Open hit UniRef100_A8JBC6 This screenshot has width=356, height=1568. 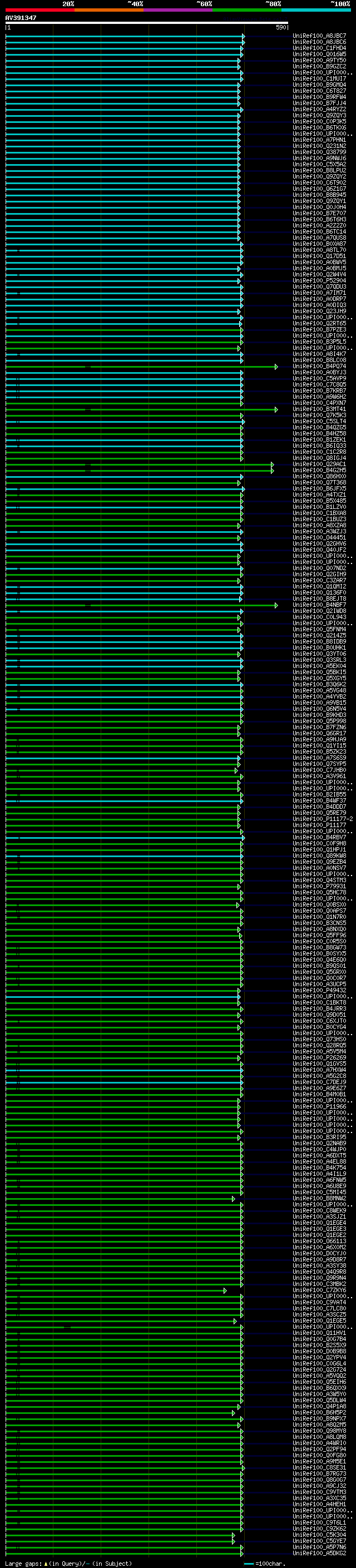319,42
